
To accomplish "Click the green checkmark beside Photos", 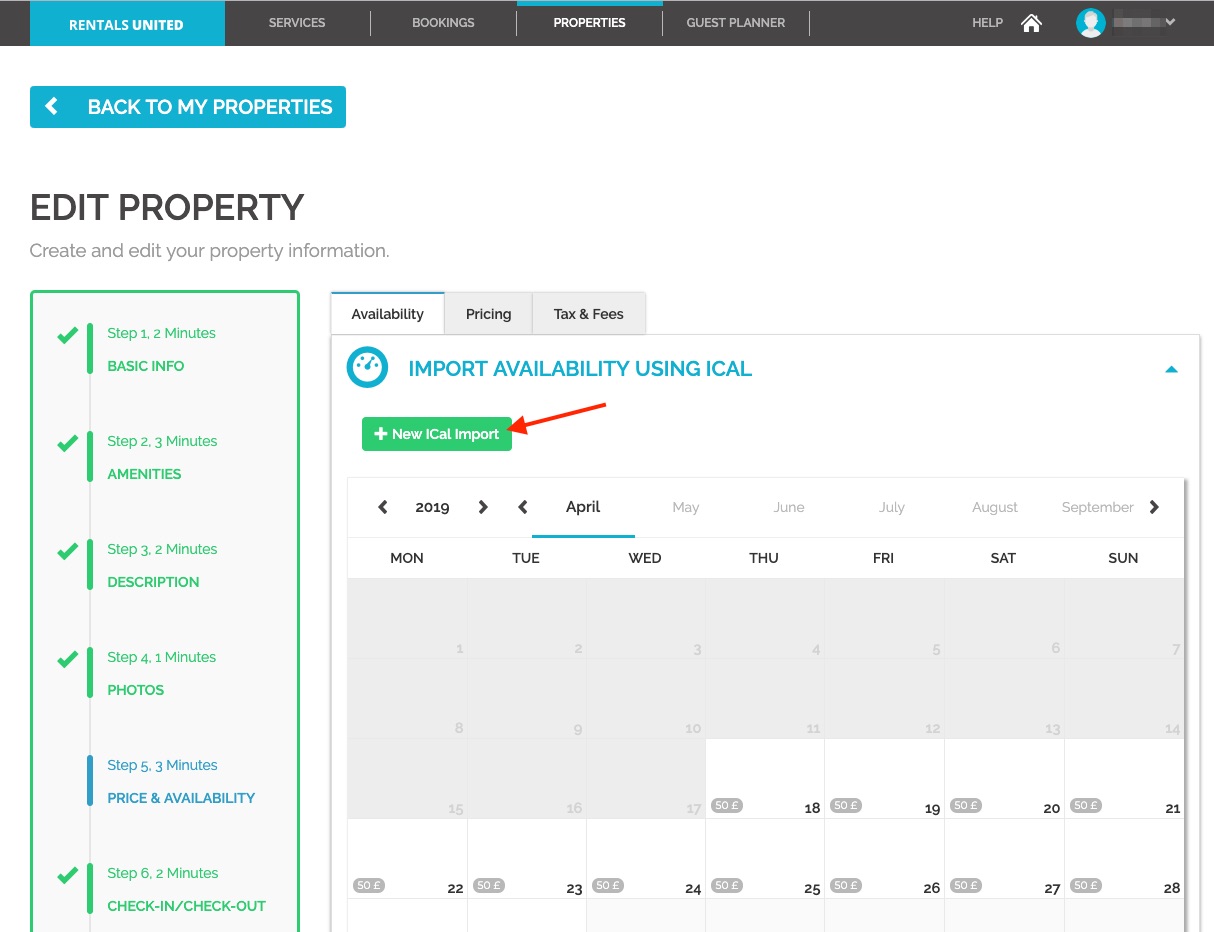I will 67,660.
